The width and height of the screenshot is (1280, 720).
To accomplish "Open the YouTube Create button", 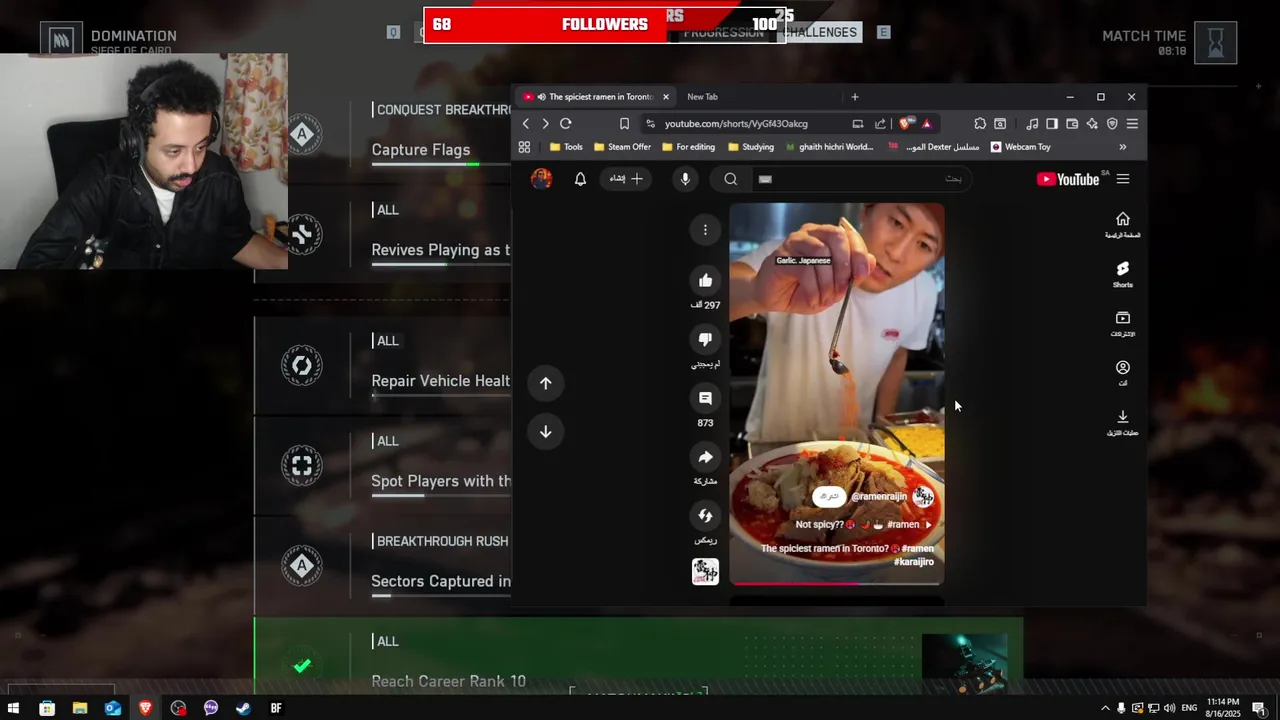I will [626, 179].
